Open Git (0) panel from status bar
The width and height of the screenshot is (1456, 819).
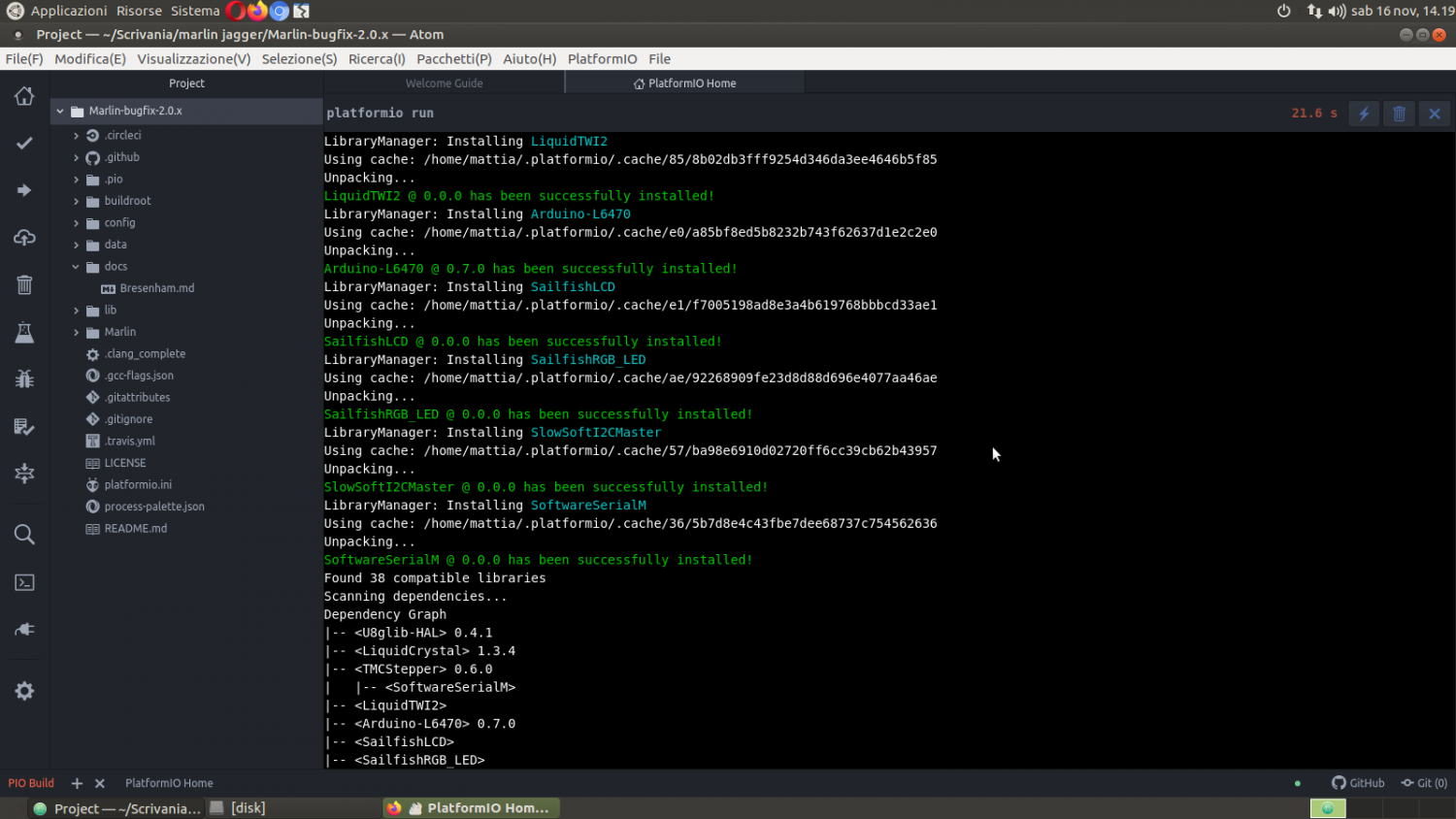point(1424,783)
